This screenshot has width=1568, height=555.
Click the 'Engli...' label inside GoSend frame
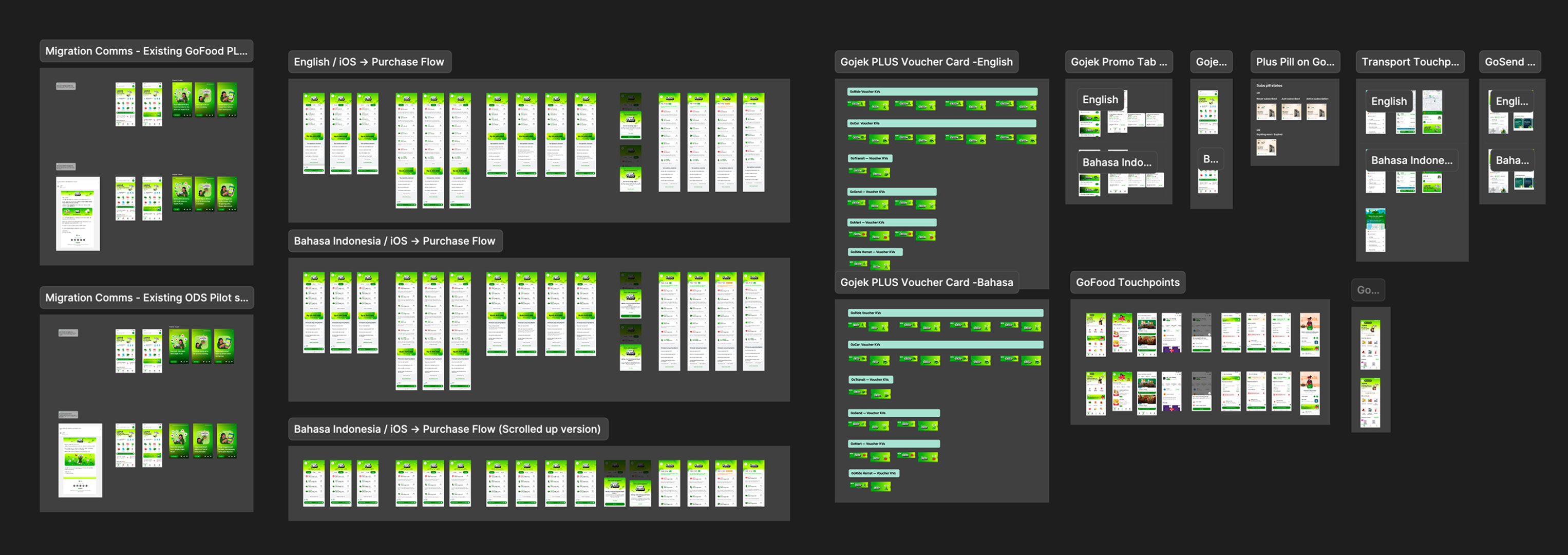click(x=1512, y=101)
